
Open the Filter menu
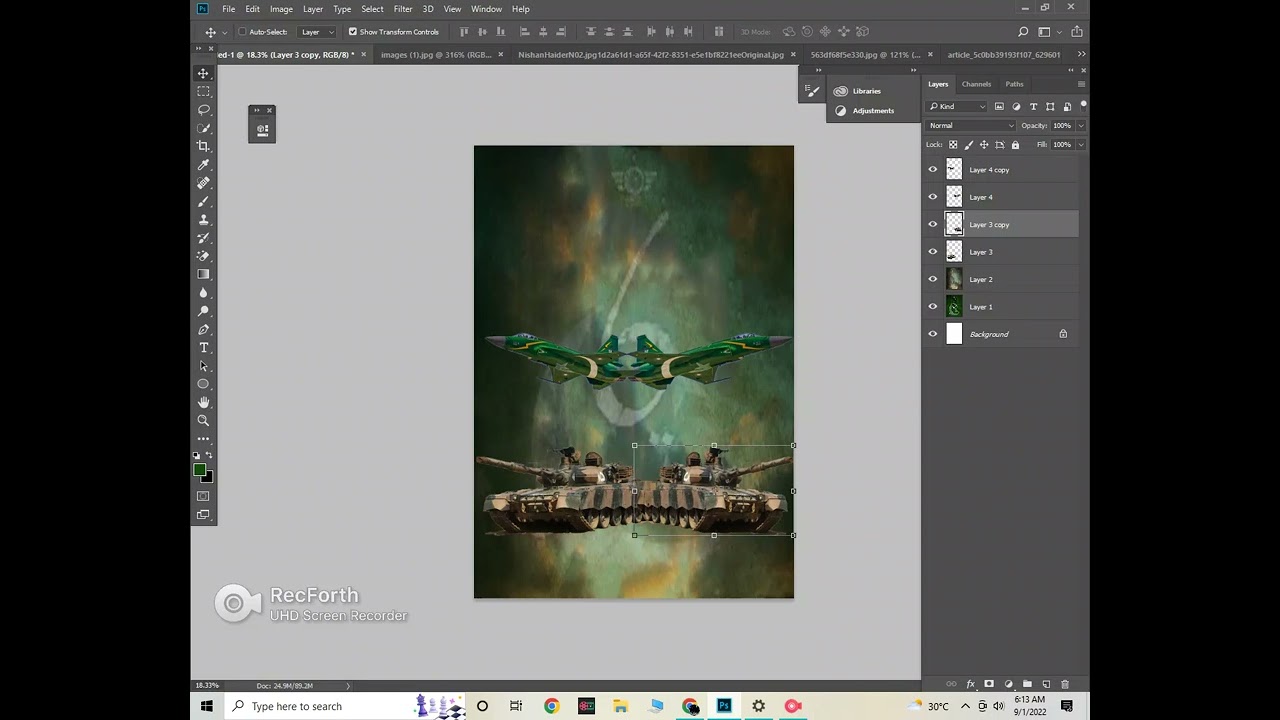coord(403,9)
